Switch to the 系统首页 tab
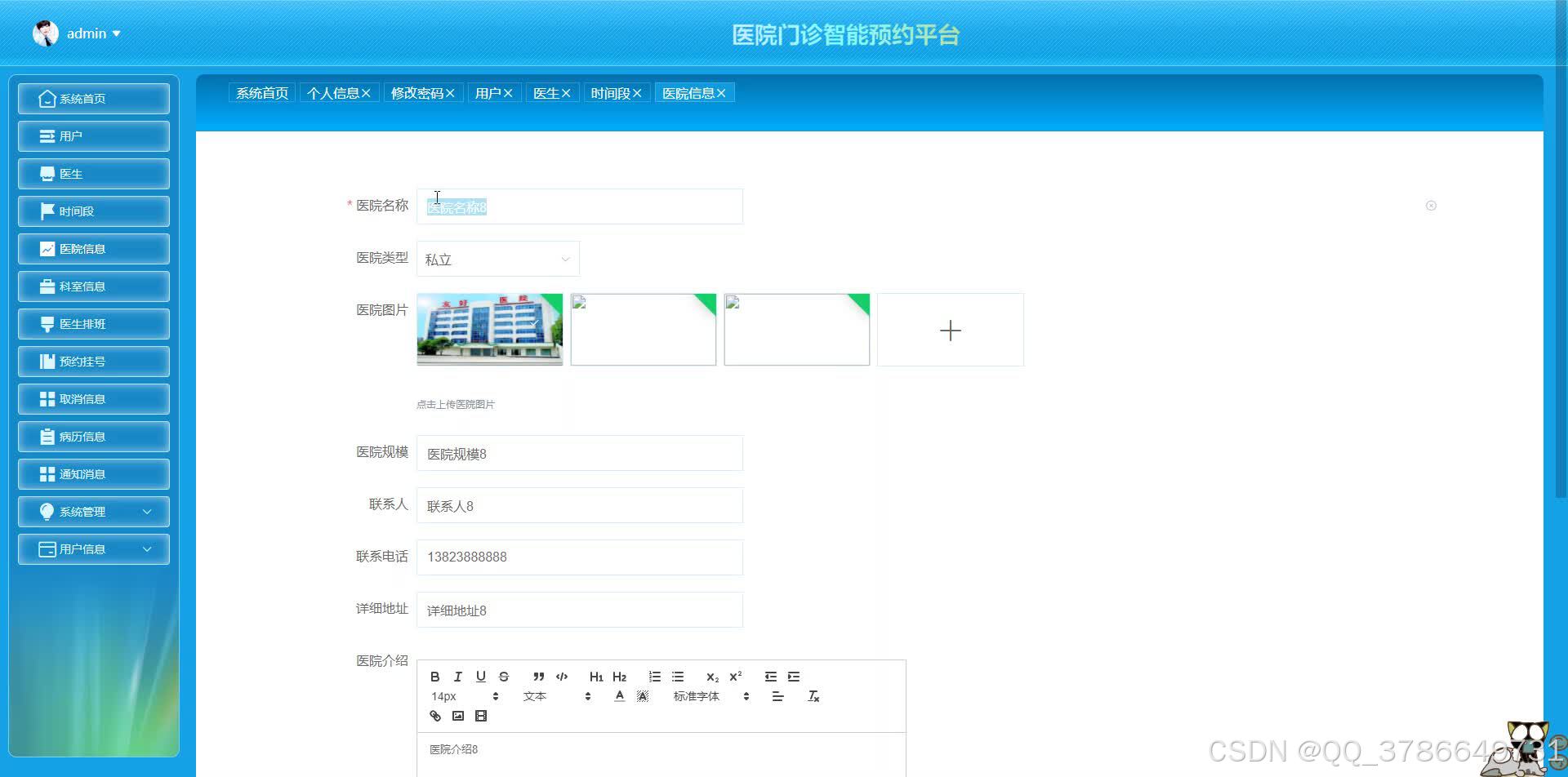Viewport: 1568px width, 777px height. point(262,93)
